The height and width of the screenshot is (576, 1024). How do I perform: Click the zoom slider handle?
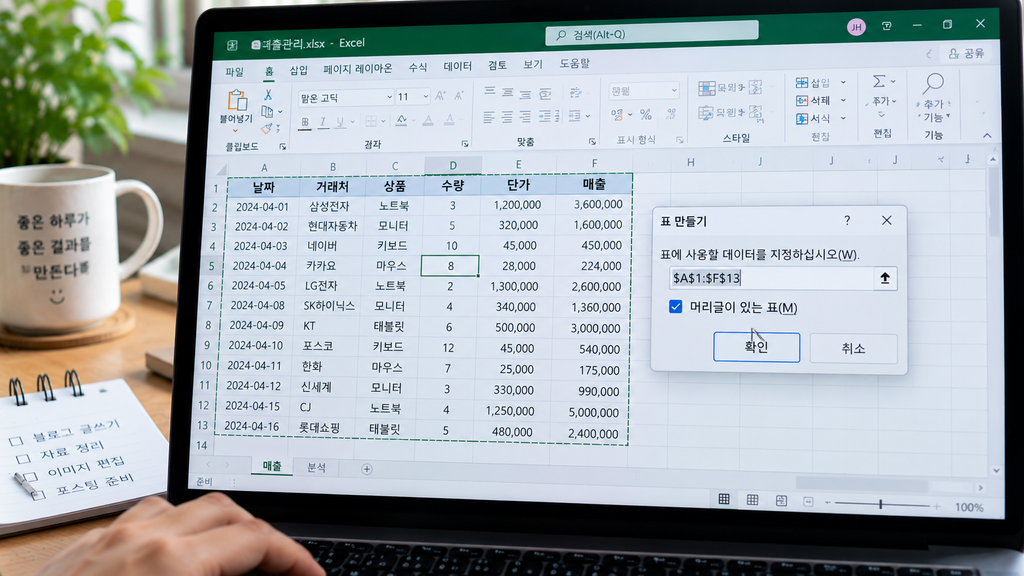point(880,504)
